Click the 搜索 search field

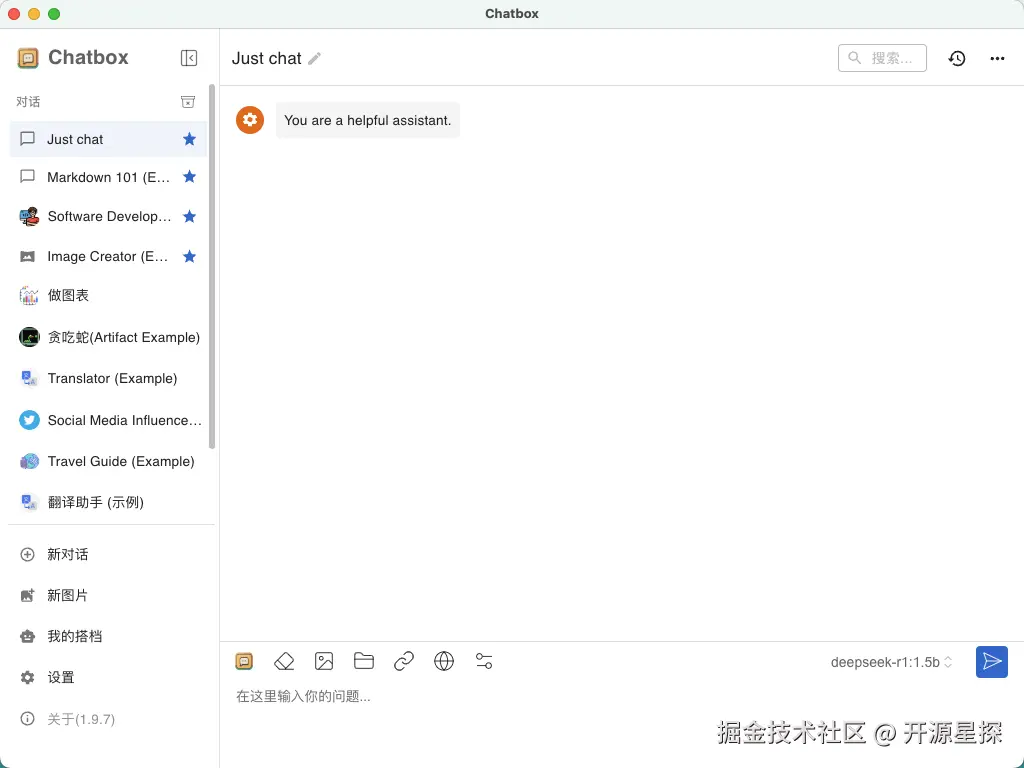882,58
